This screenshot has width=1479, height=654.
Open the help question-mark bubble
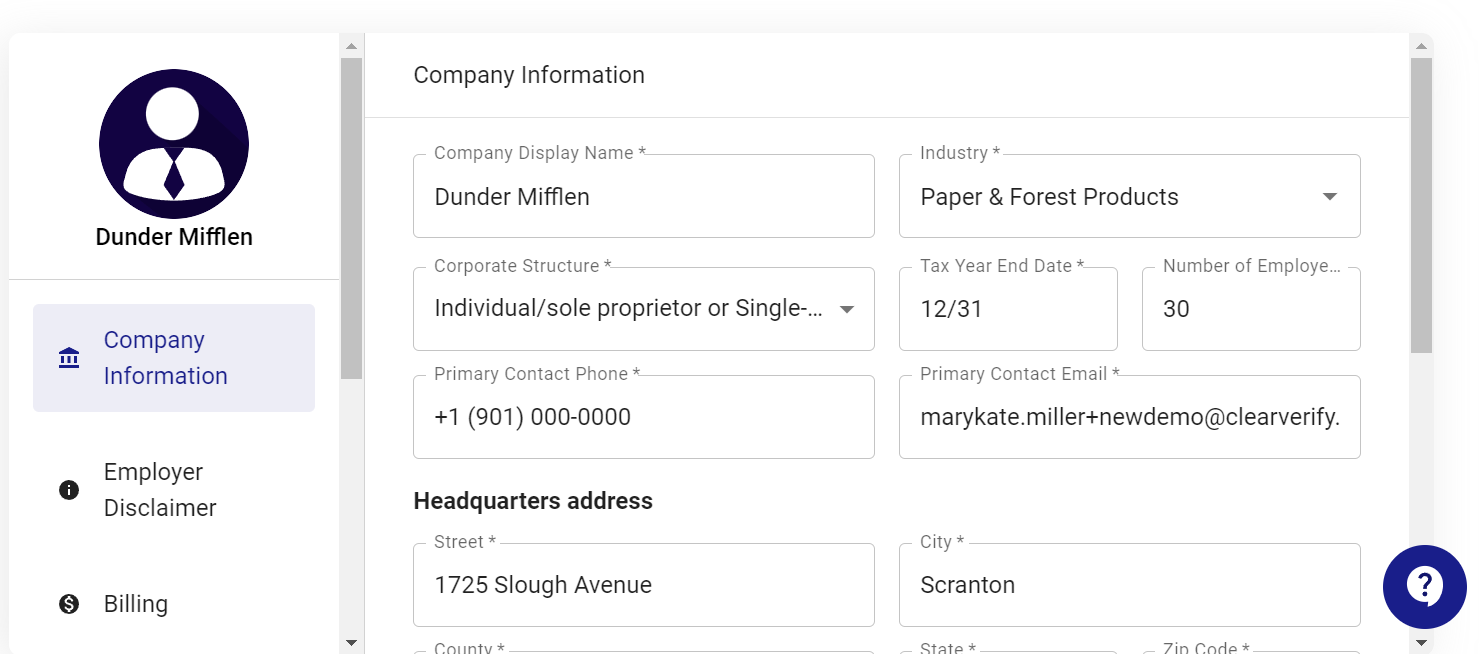1424,587
